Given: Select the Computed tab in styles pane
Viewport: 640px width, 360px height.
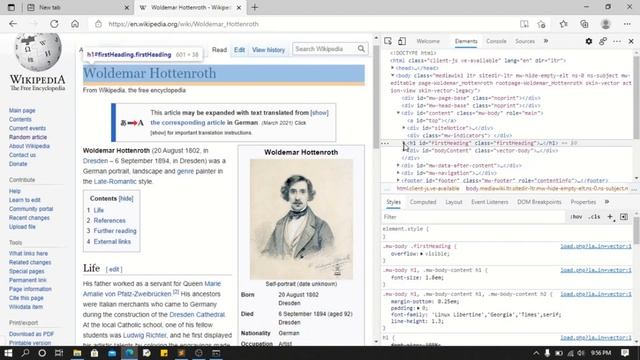Looking at the screenshot, I should click(423, 202).
